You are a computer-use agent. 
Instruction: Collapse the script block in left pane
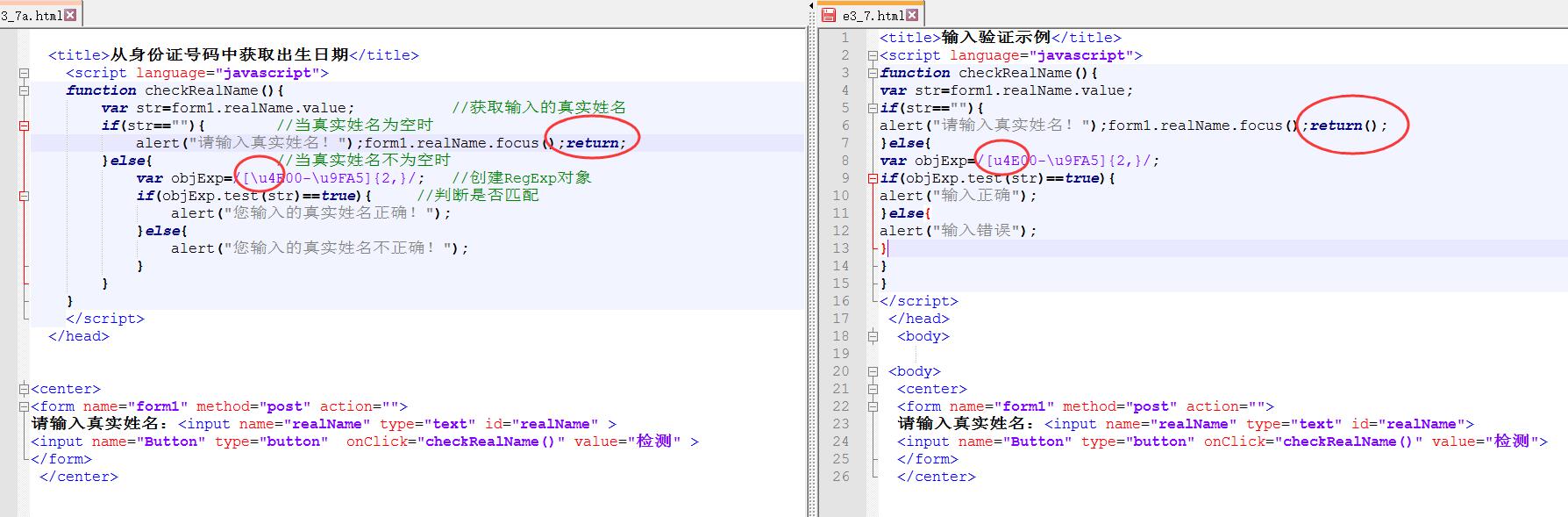(x=25, y=73)
